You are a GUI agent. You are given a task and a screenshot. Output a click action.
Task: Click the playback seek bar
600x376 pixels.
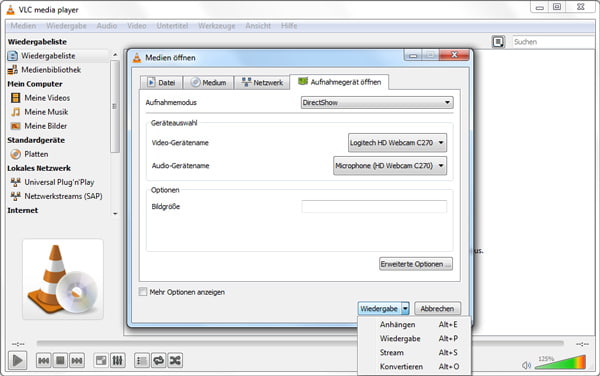click(300, 343)
